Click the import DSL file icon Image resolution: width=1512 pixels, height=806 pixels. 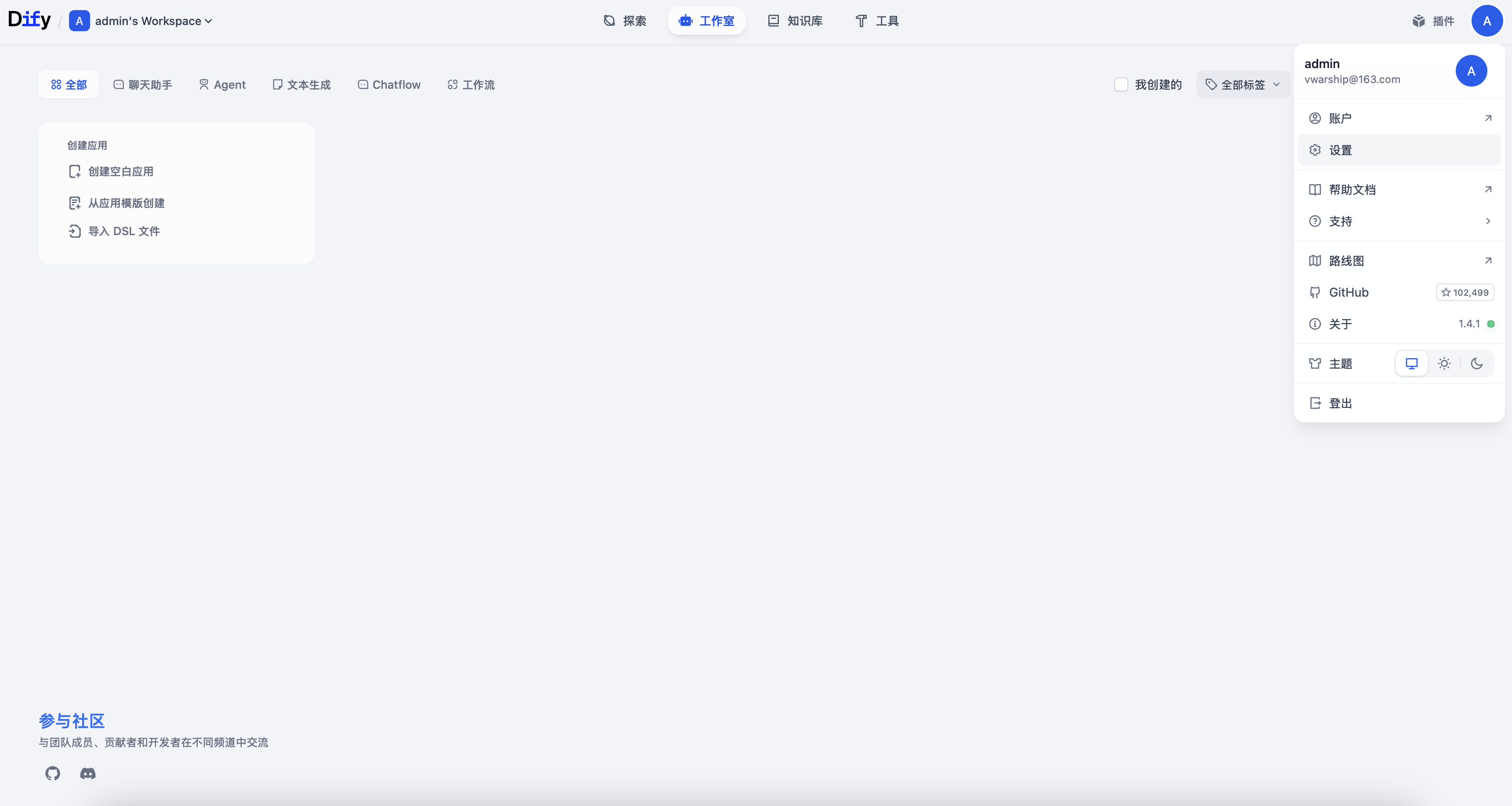click(x=75, y=231)
